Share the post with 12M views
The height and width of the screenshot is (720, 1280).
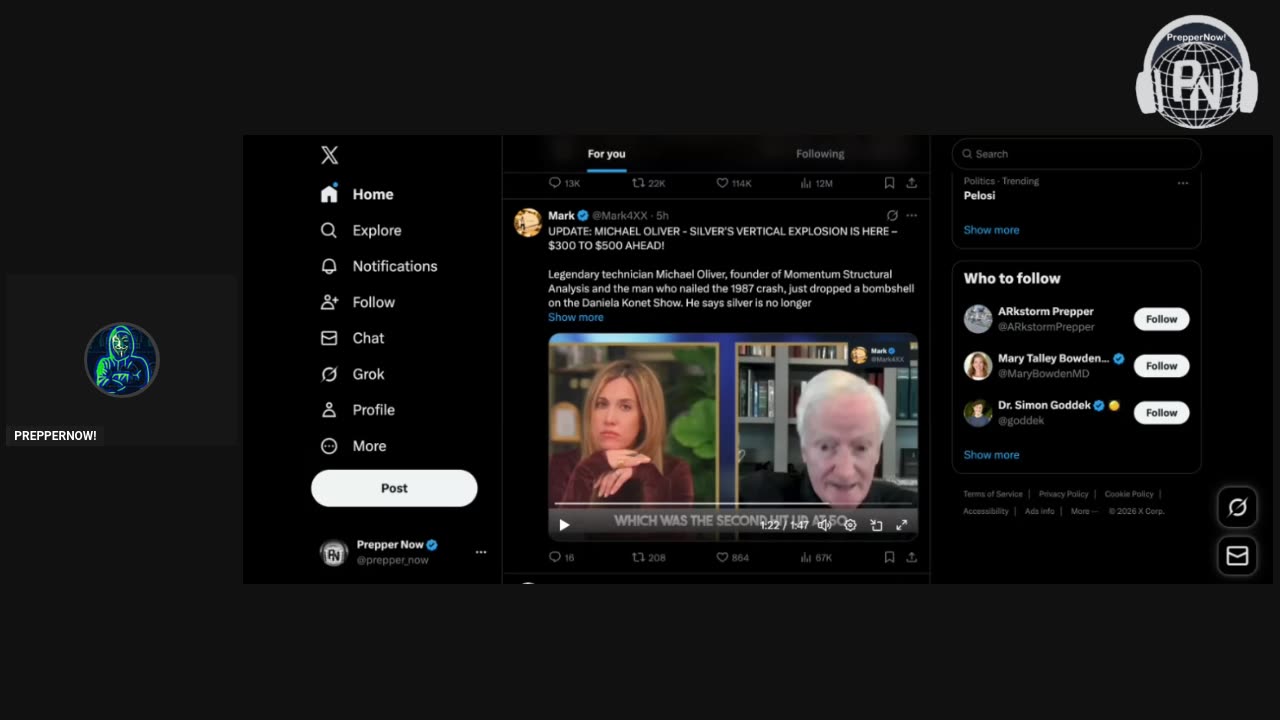click(912, 183)
